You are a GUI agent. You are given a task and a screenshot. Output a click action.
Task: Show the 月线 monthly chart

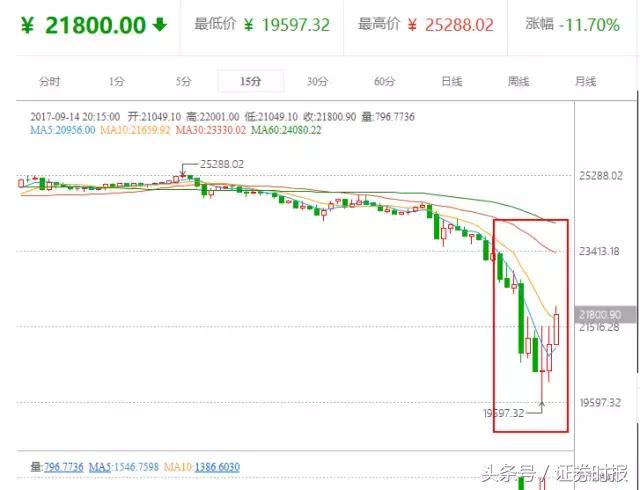coord(585,81)
